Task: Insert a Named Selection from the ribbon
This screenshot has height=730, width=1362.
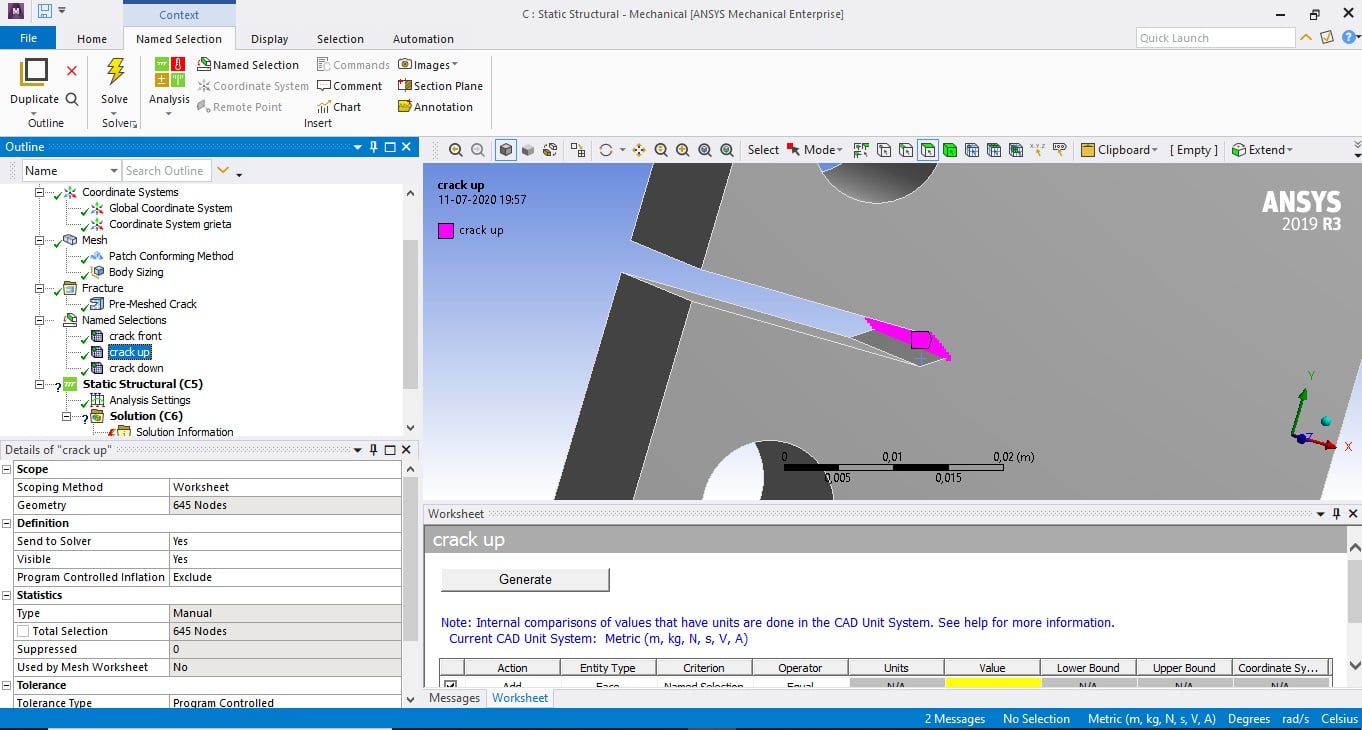Action: click(248, 65)
